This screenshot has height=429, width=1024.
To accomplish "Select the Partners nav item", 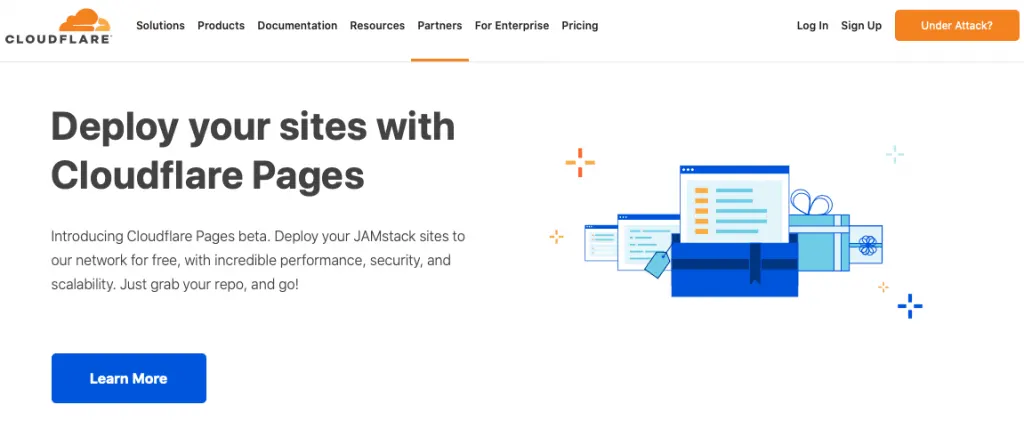I will 440,25.
